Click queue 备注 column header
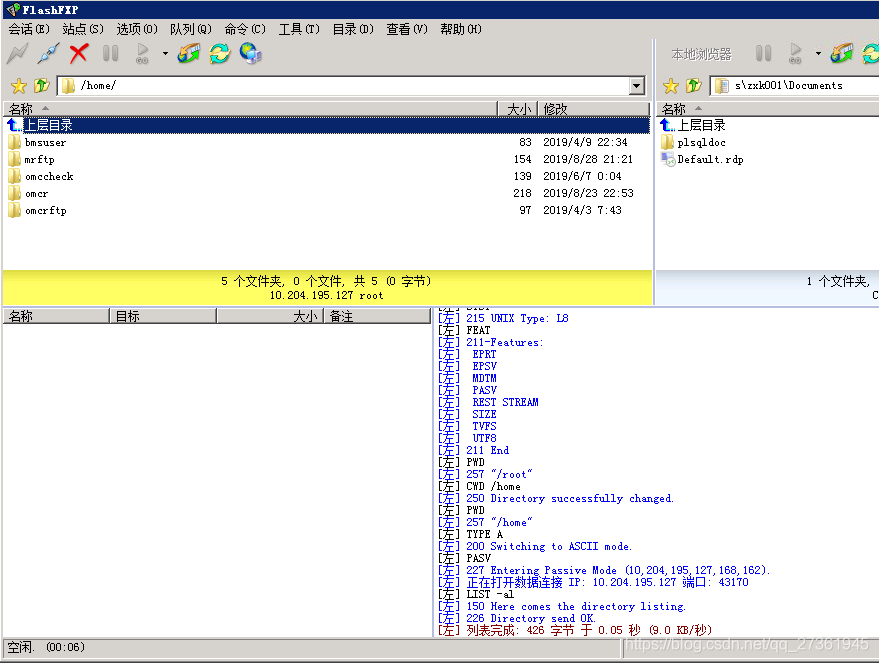This screenshot has width=879, height=663. (377, 316)
